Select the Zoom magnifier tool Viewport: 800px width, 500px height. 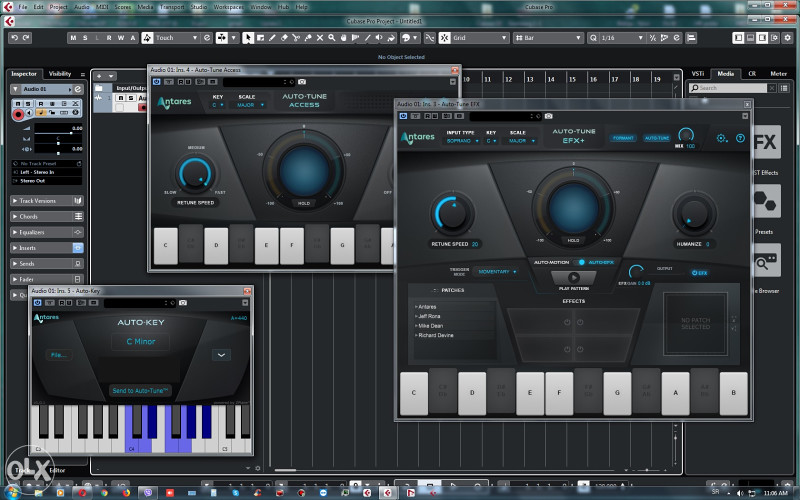click(332, 38)
